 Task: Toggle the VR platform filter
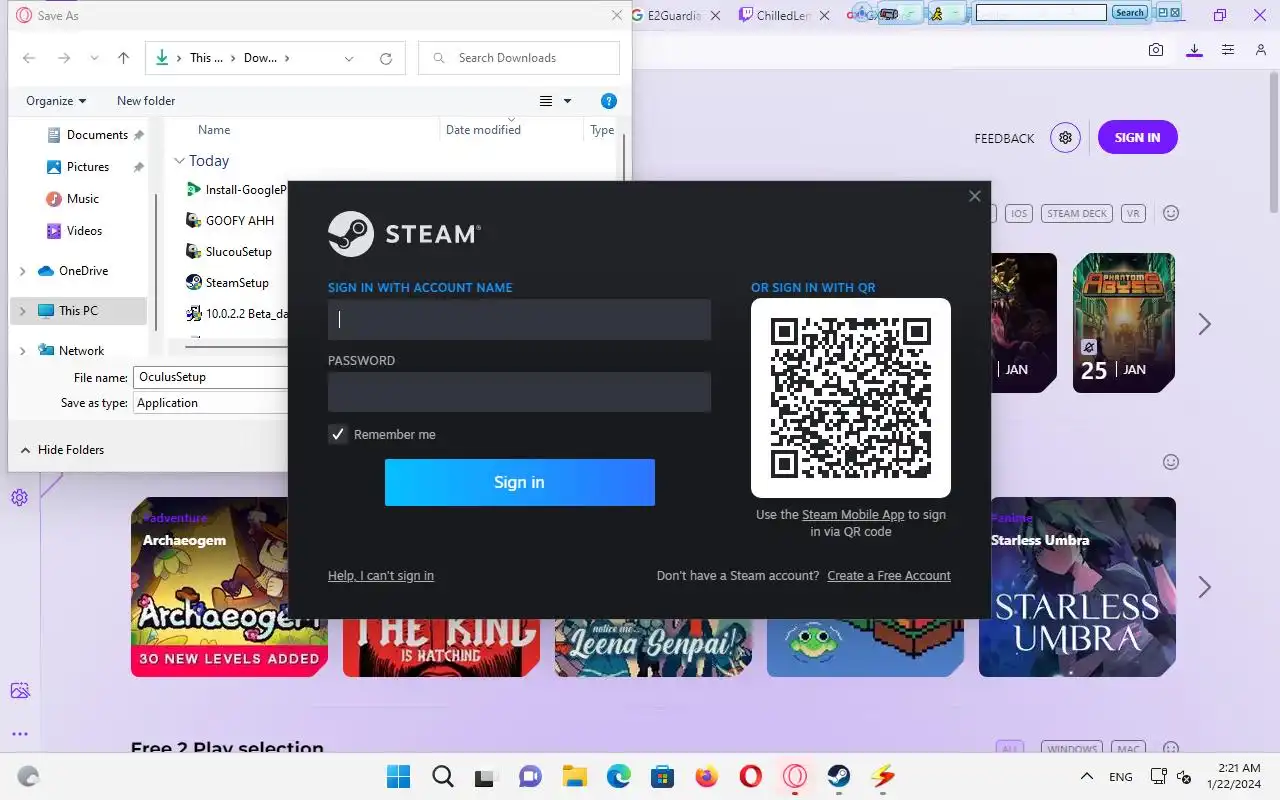(1133, 213)
